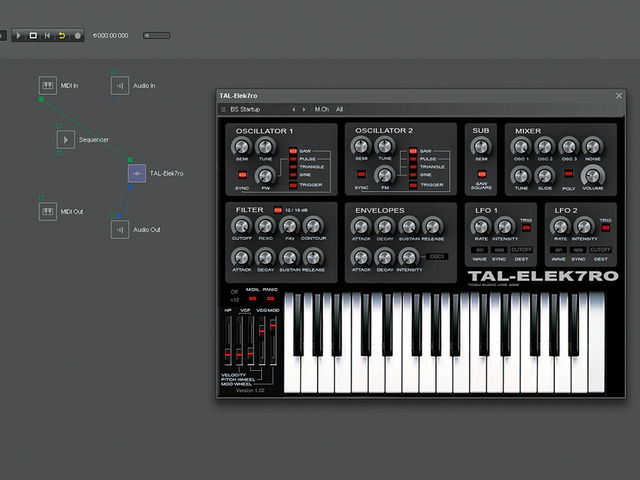Toggle Oscillator 1 SYNC switch
Image resolution: width=640 pixels, height=480 pixels.
[x=242, y=175]
